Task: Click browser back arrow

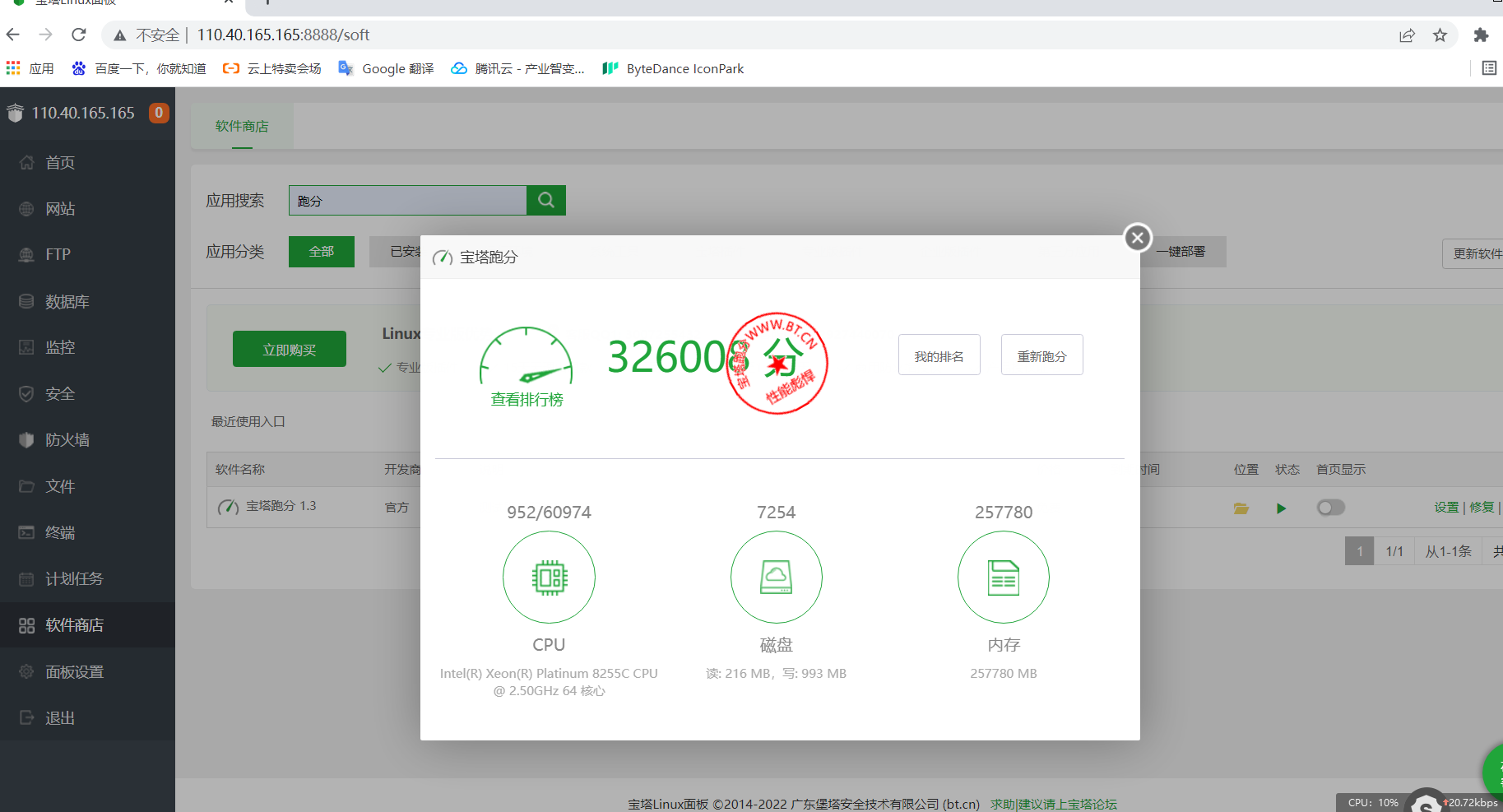Action: click(x=13, y=35)
